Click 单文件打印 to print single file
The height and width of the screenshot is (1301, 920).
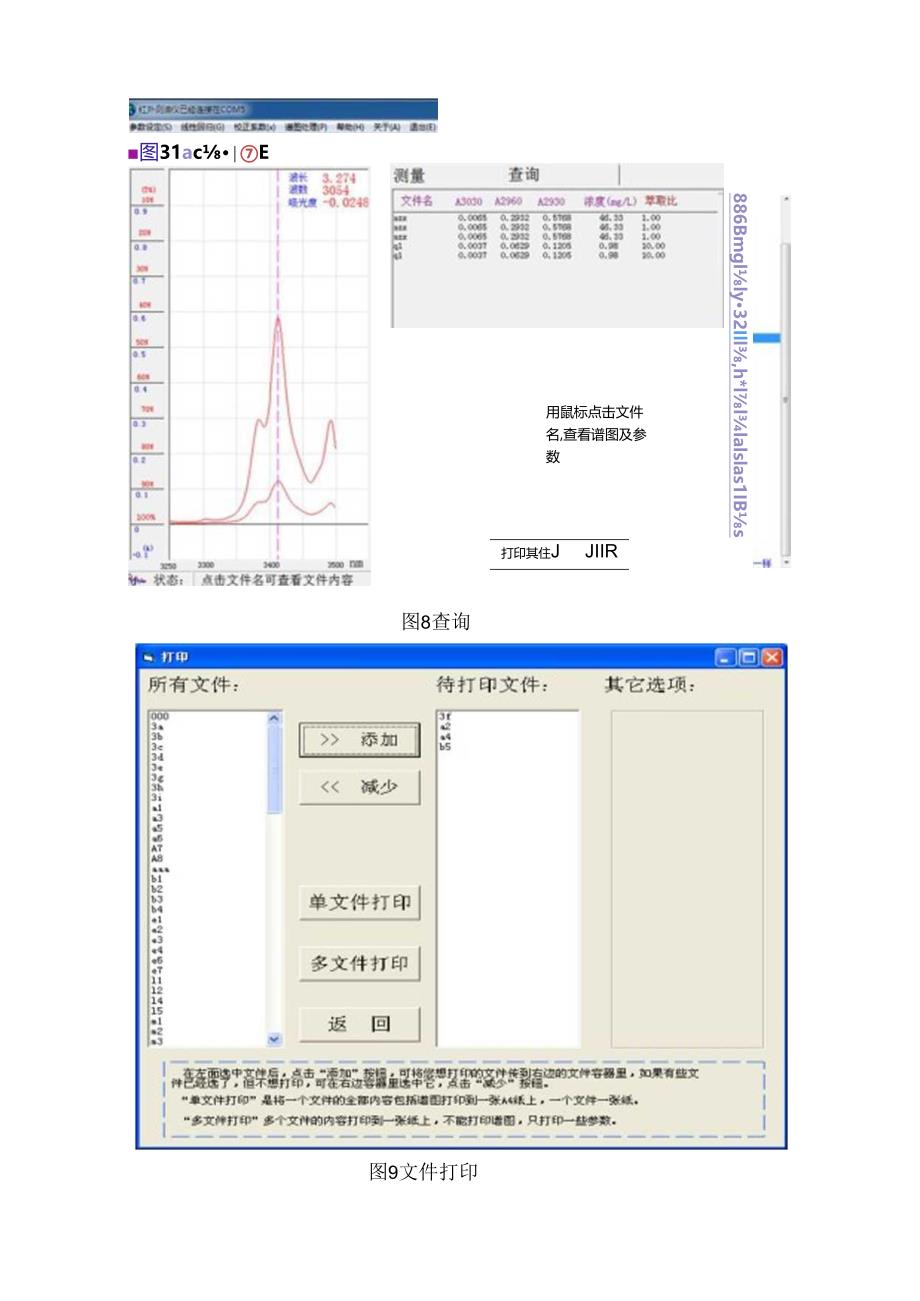point(359,902)
